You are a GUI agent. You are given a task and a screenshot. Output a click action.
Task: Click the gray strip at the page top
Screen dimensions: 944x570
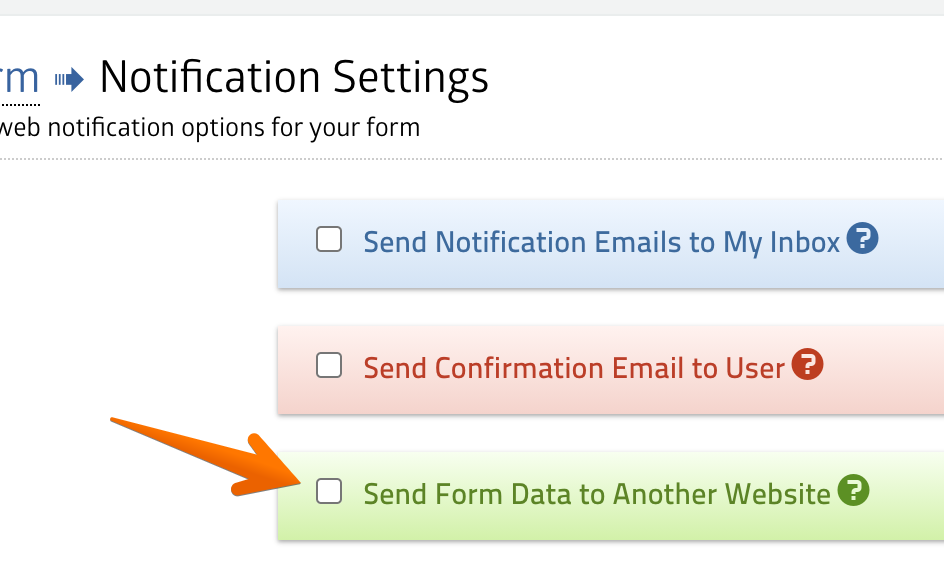click(x=470, y=7)
